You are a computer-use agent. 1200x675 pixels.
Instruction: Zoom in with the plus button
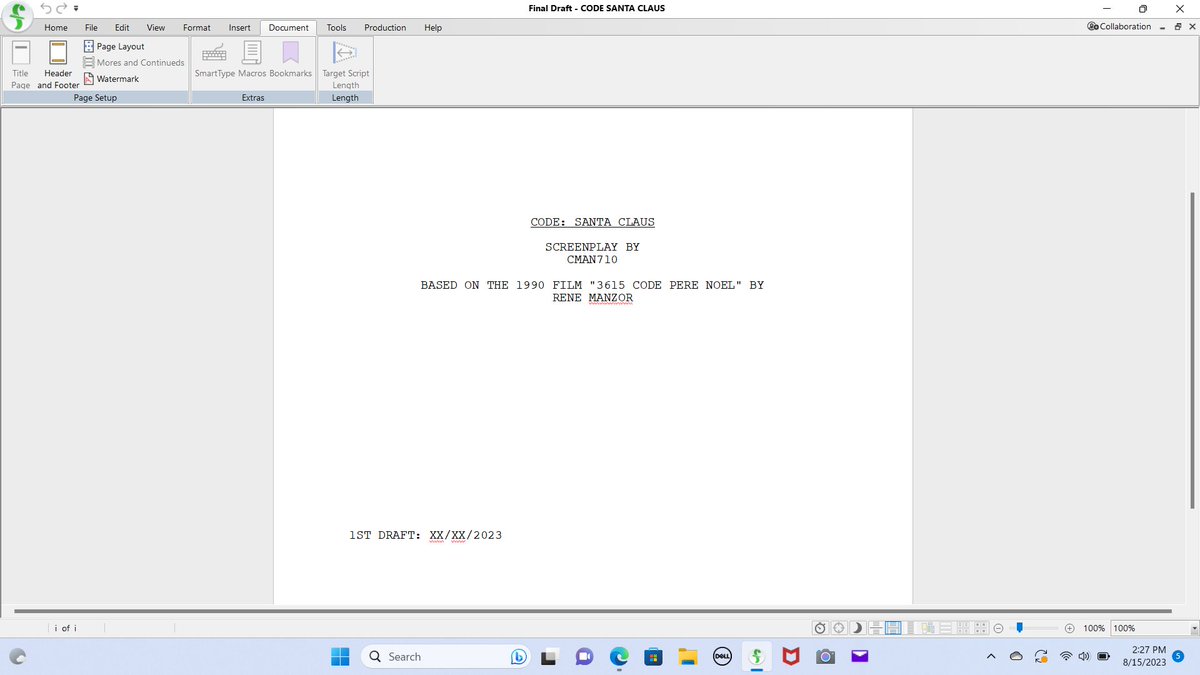(x=1069, y=628)
